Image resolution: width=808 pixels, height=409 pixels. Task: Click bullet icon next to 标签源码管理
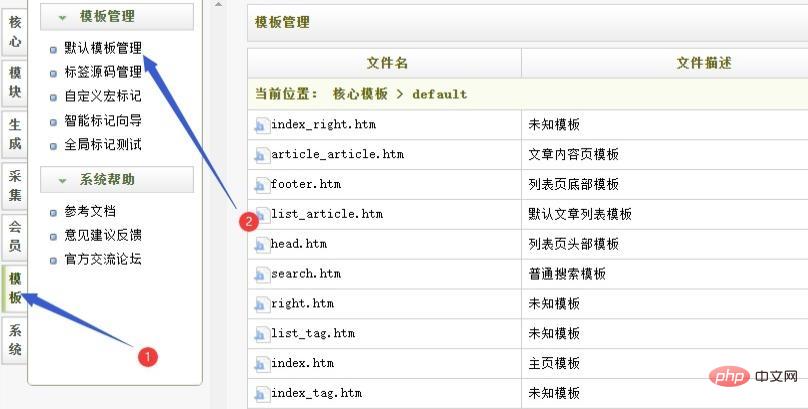click(x=53, y=74)
